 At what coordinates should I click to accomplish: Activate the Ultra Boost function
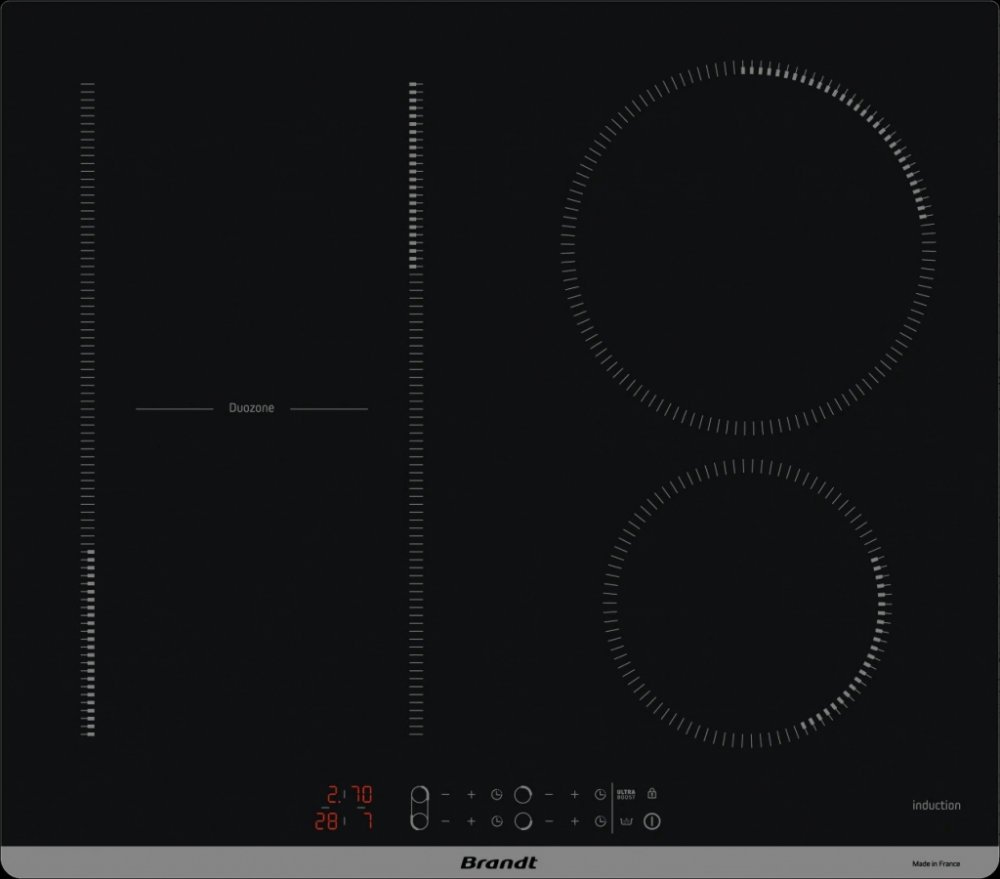tap(626, 794)
